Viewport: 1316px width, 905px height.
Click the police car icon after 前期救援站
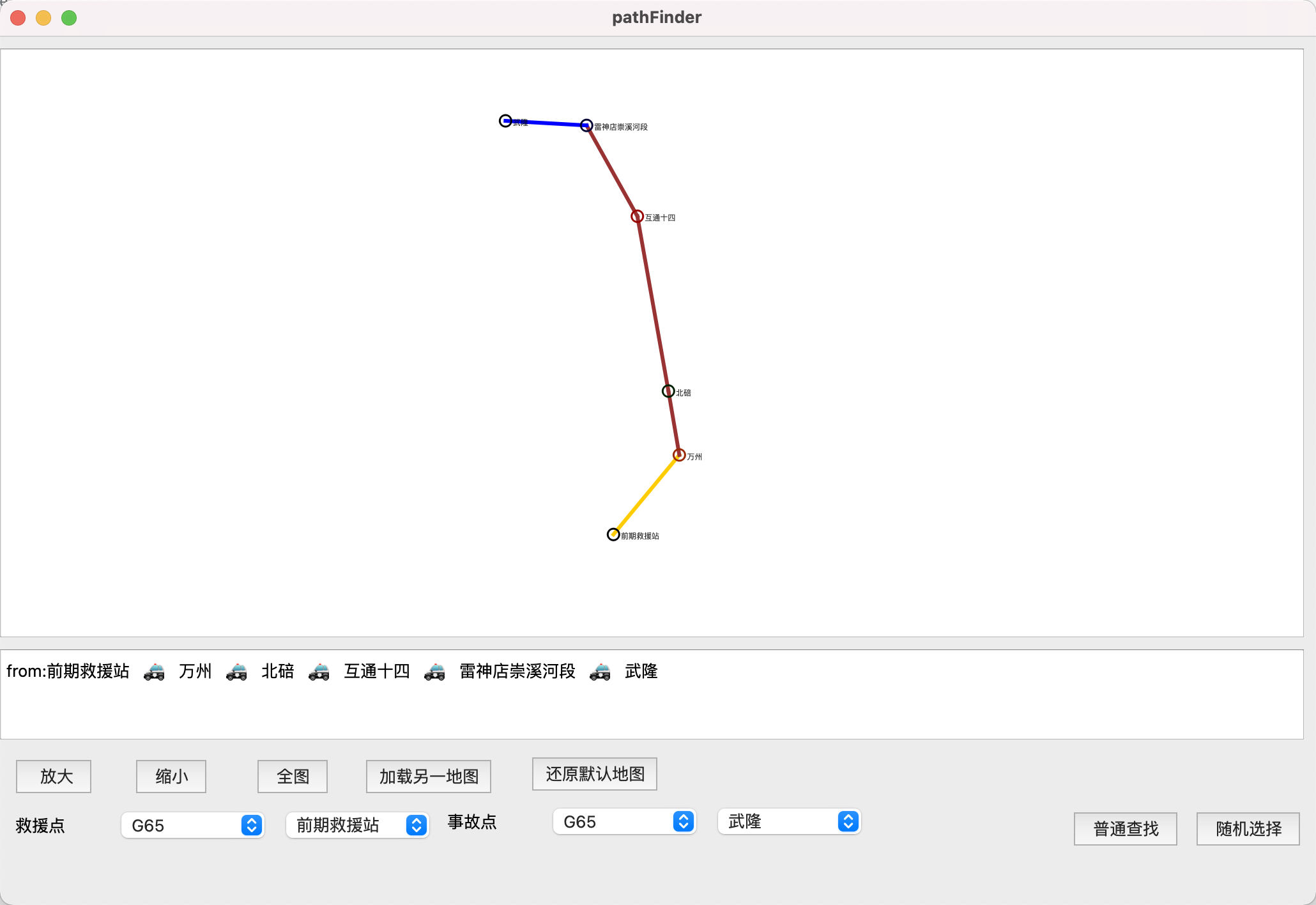coord(153,672)
